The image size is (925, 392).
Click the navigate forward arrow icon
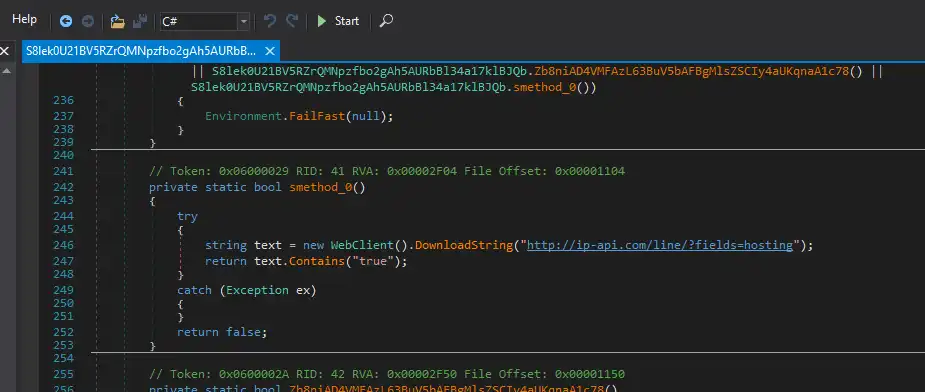[x=87, y=21]
